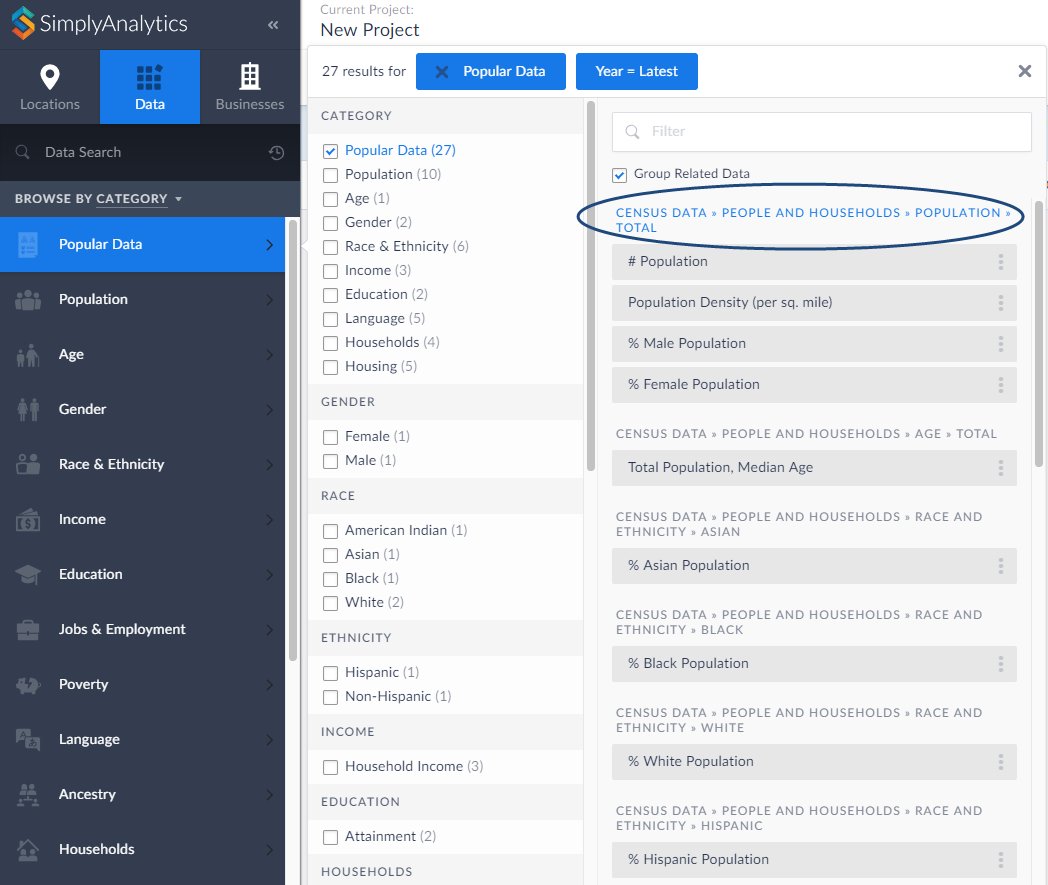Click the Race & Ethnicity sidebar icon
Image resolution: width=1048 pixels, height=885 pixels.
(x=30, y=464)
